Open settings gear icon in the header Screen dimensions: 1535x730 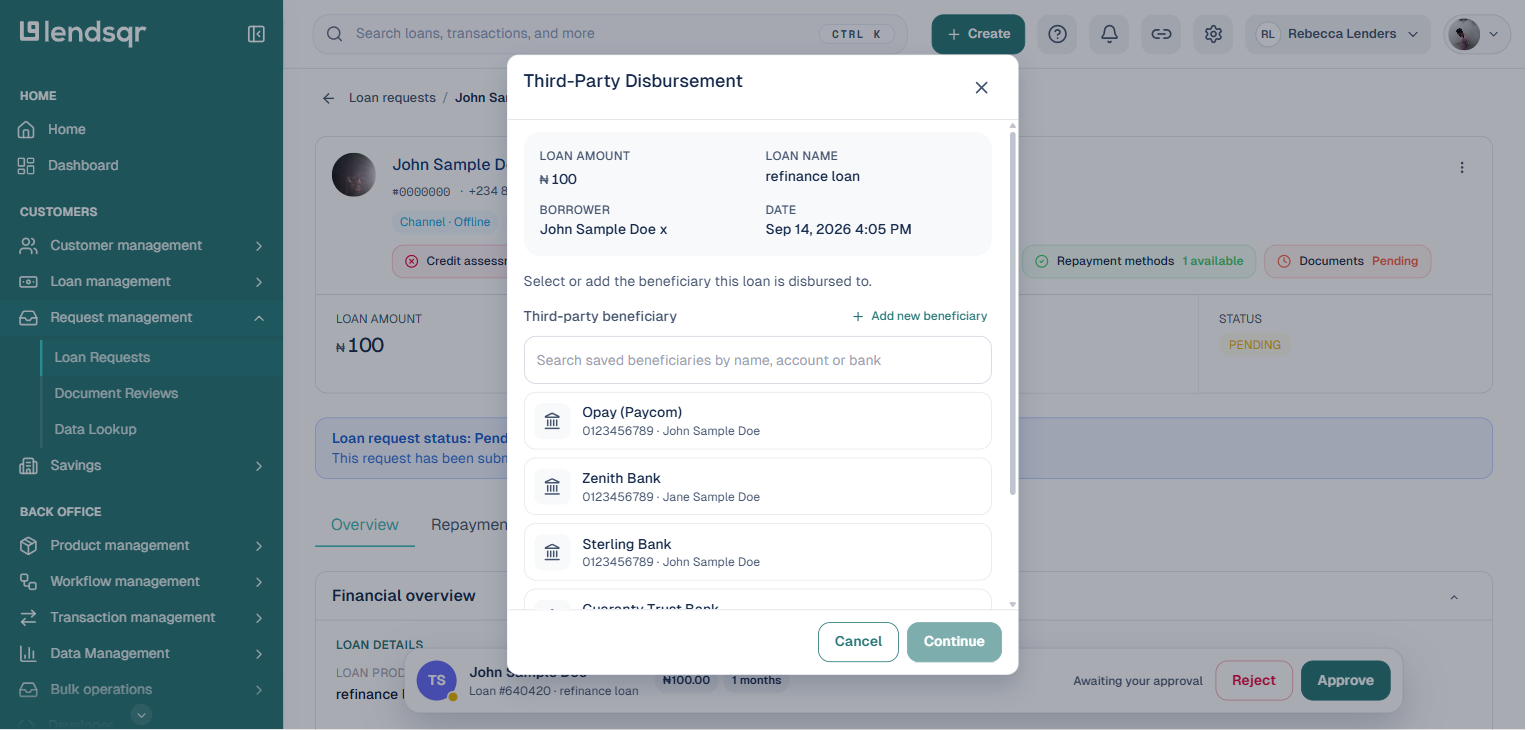(1213, 34)
